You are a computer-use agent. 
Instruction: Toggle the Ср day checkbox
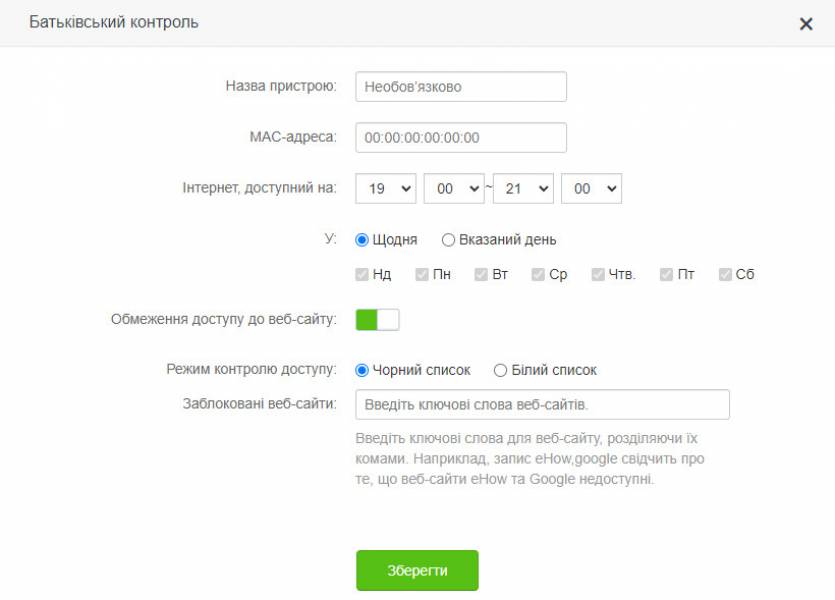click(x=538, y=274)
